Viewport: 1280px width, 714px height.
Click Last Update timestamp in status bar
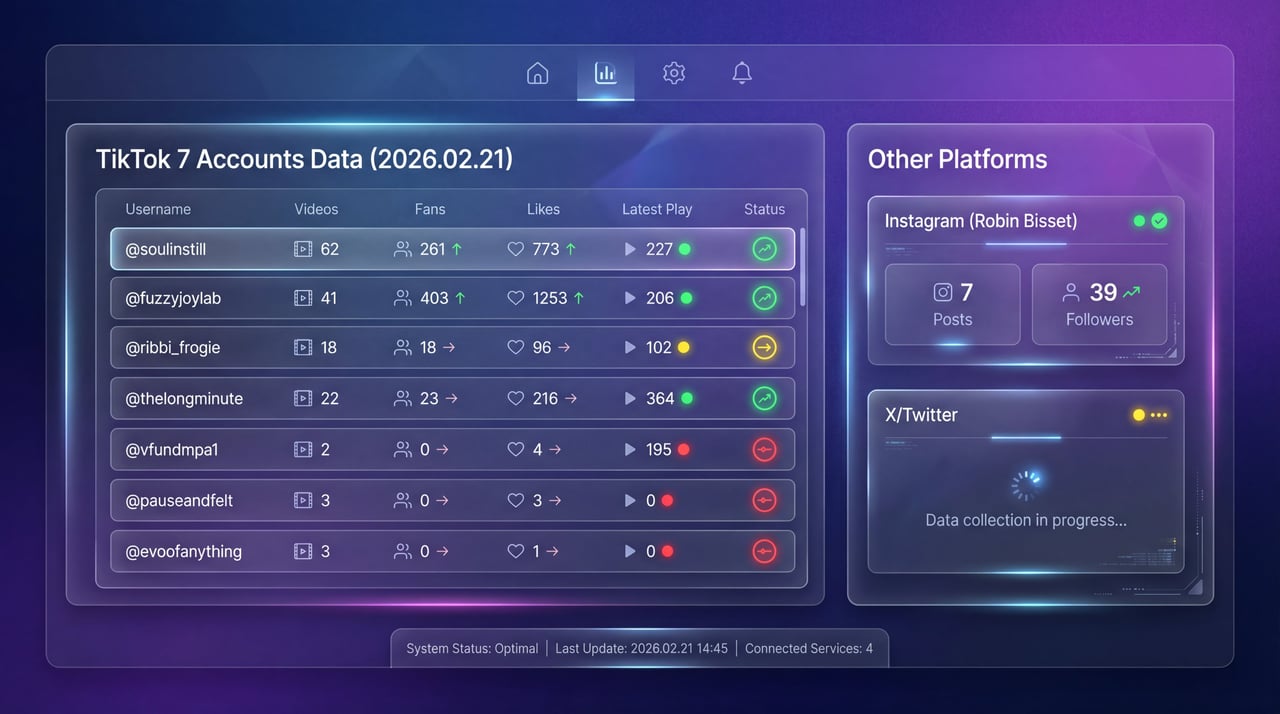click(641, 648)
